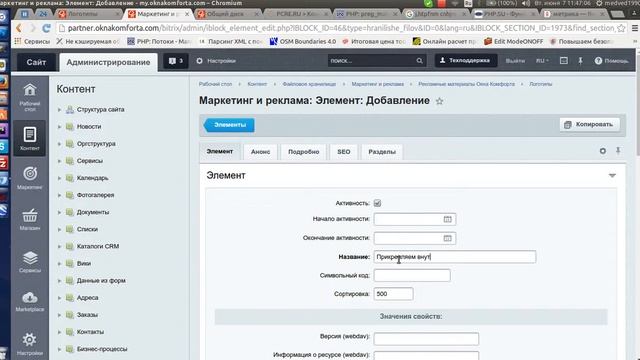
Task: Open the Маркетинг и реклама breadcrumb
Action: pos(378,84)
